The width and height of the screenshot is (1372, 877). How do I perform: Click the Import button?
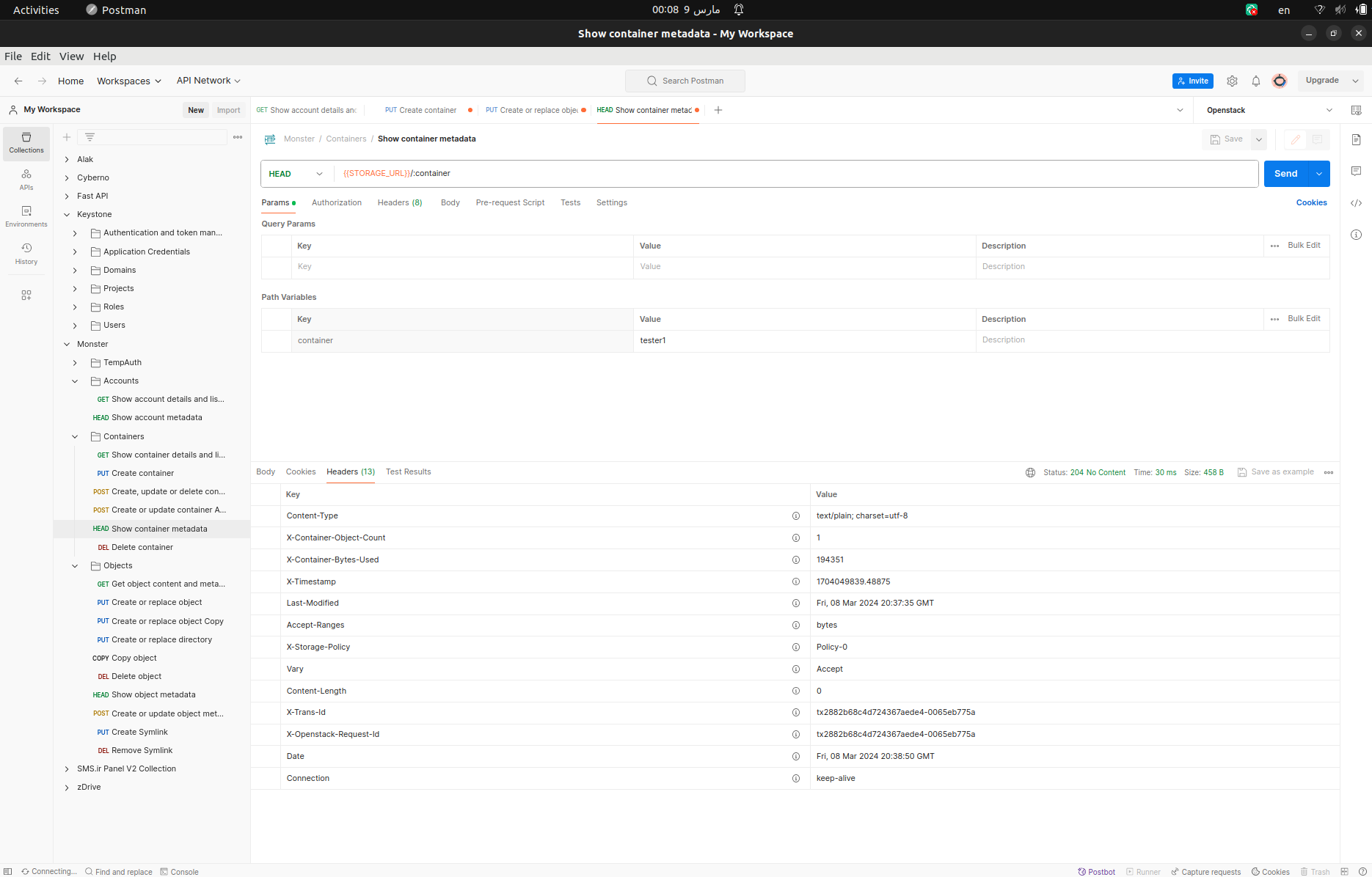228,110
